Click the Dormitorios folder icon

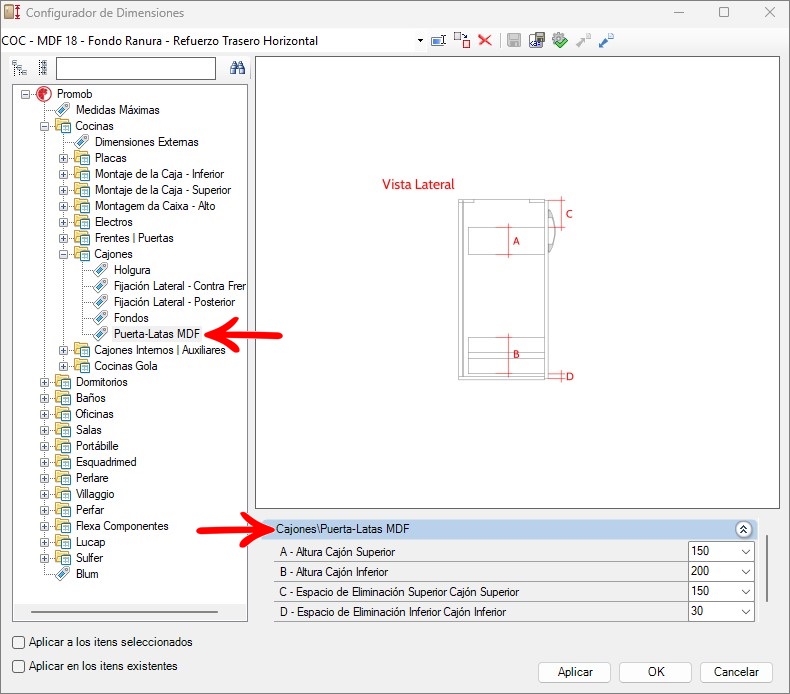[x=63, y=382]
